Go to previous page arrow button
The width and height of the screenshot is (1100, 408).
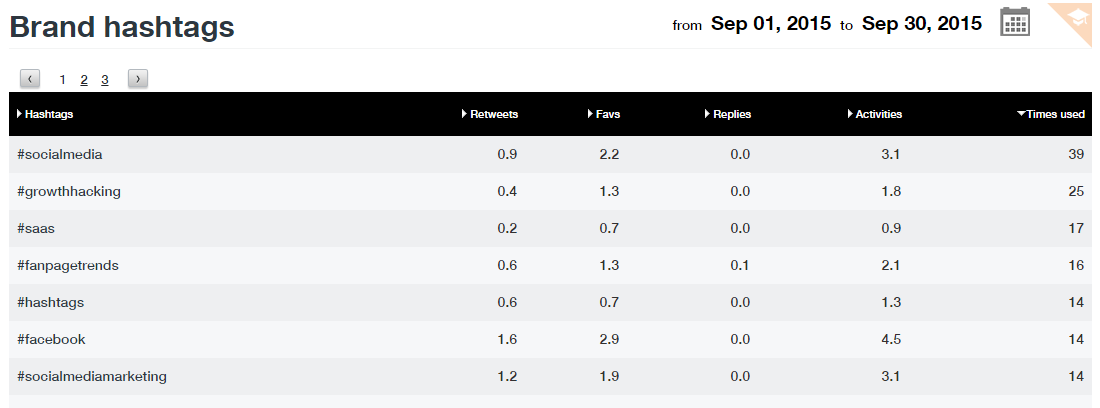pos(31,79)
